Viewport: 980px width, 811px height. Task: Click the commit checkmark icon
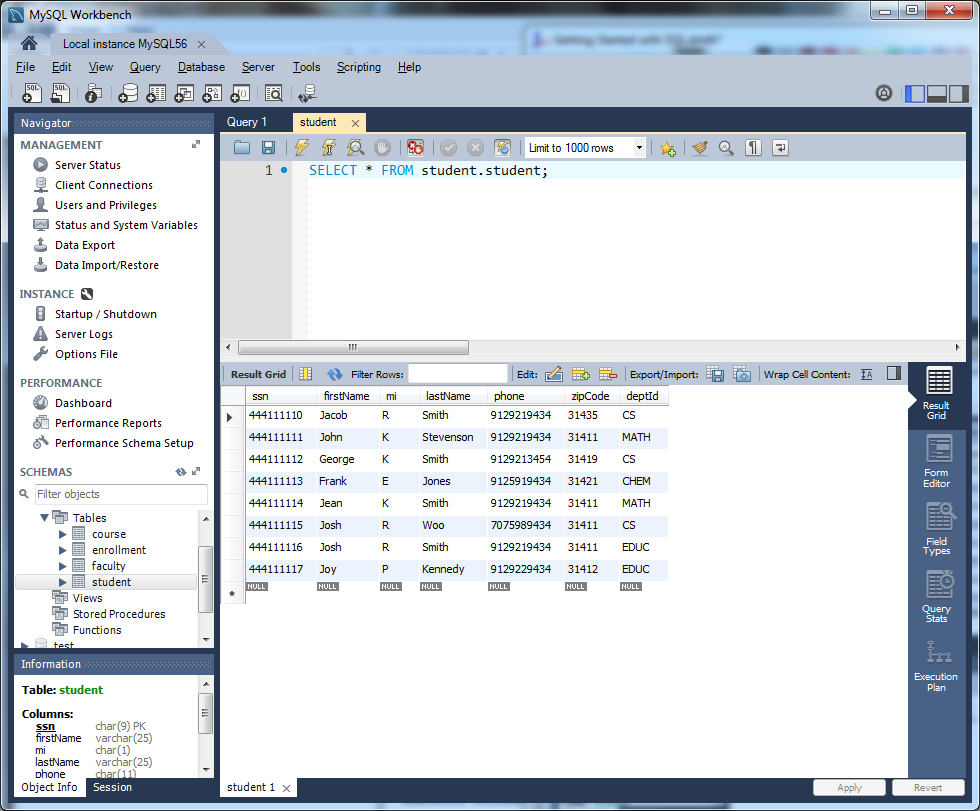point(448,148)
